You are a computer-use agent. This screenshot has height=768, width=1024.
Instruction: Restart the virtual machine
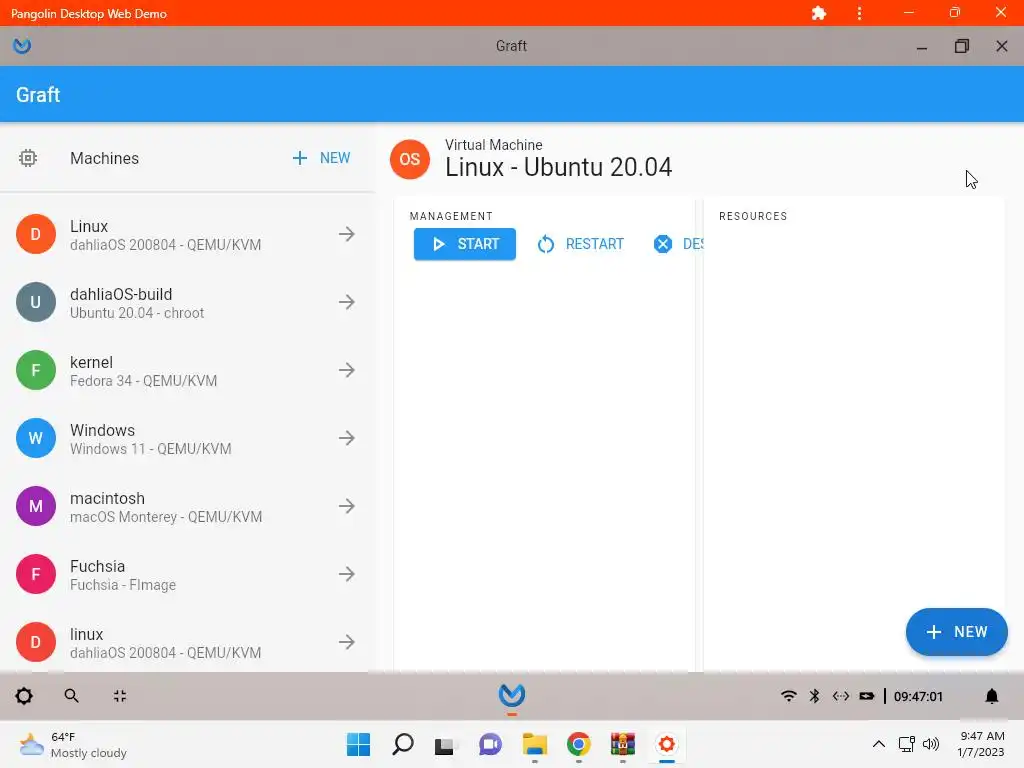(x=581, y=244)
